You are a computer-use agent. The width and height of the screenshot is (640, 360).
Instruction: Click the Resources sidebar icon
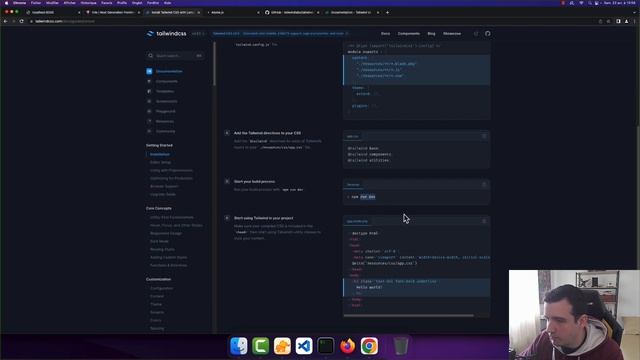click(x=149, y=121)
